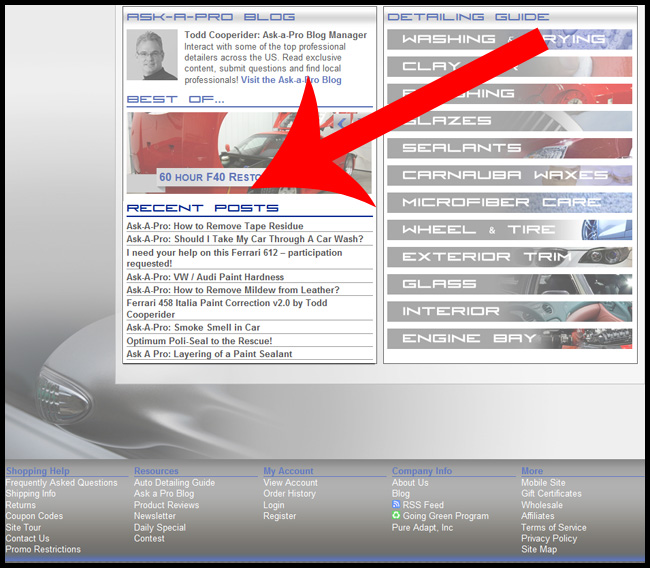Open Ferrari 458 Italia Paint Correction v2.0 post
The height and width of the screenshot is (568, 650).
point(227,308)
